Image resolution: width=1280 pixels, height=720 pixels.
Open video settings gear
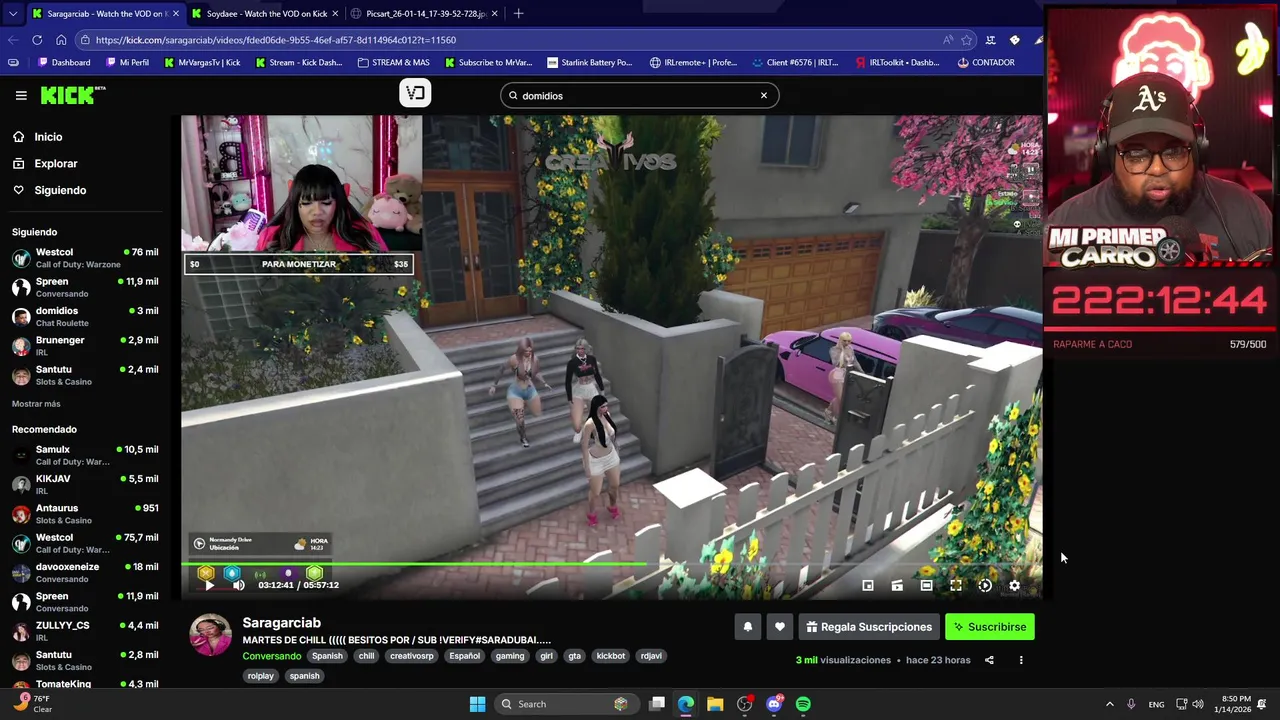[x=1014, y=586]
